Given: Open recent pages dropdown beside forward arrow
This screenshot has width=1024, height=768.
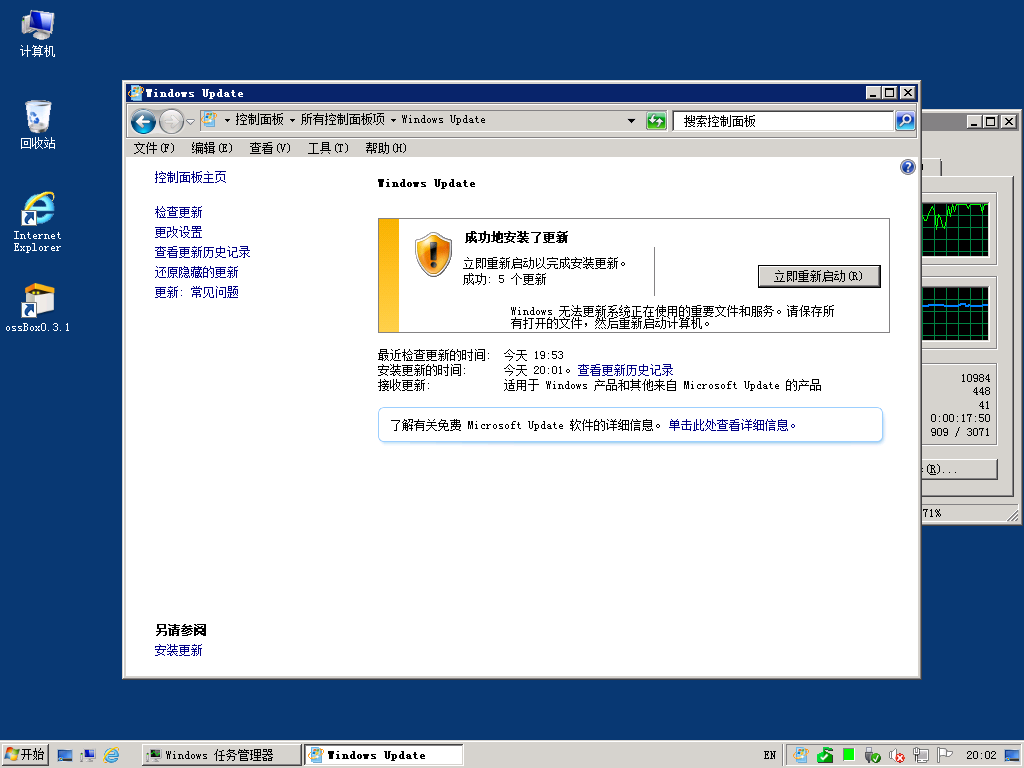Looking at the screenshot, I should 190,121.
